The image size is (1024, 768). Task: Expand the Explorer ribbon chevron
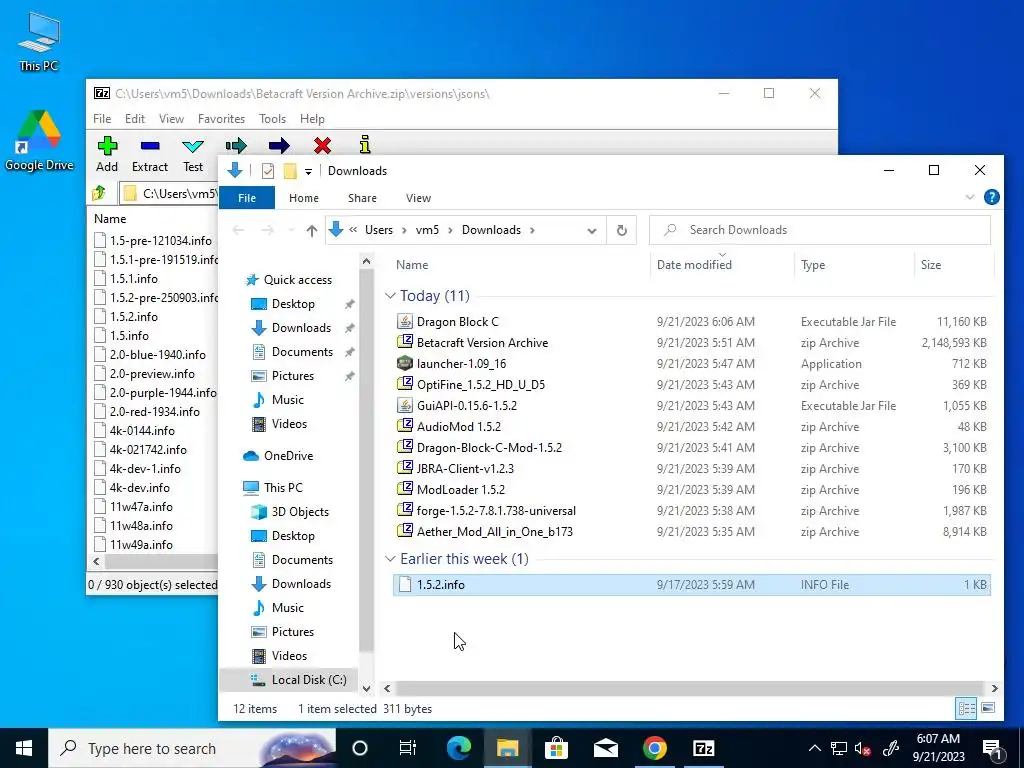[970, 197]
